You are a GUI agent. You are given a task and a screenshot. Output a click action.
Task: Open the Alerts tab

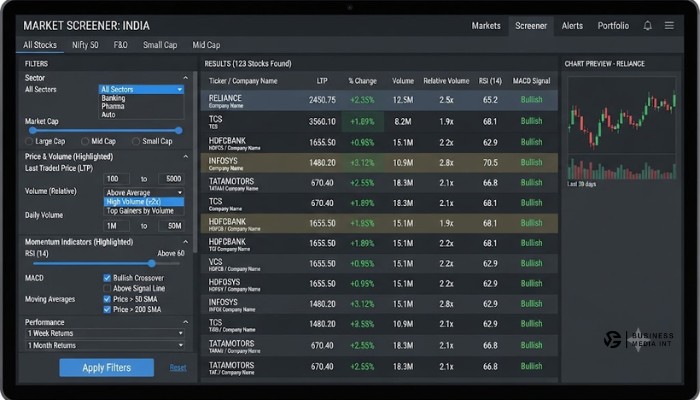point(572,26)
